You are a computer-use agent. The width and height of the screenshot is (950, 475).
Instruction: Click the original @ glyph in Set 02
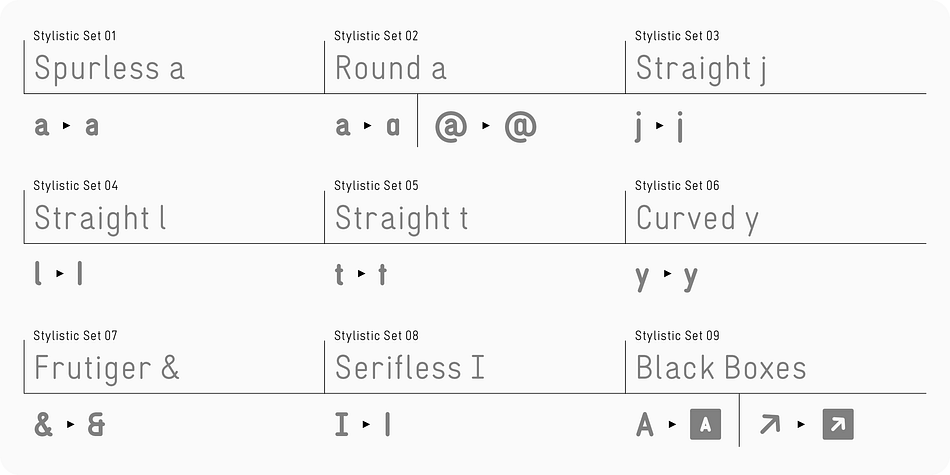pyautogui.click(x=451, y=127)
